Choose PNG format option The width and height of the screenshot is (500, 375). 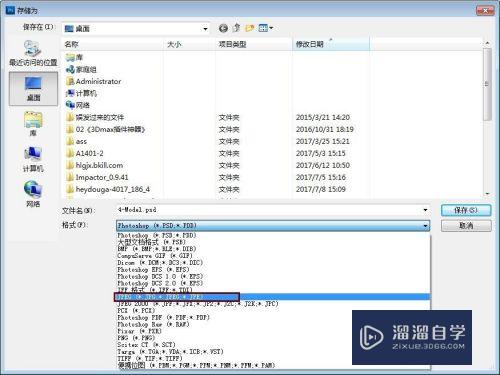pyautogui.click(x=273, y=338)
